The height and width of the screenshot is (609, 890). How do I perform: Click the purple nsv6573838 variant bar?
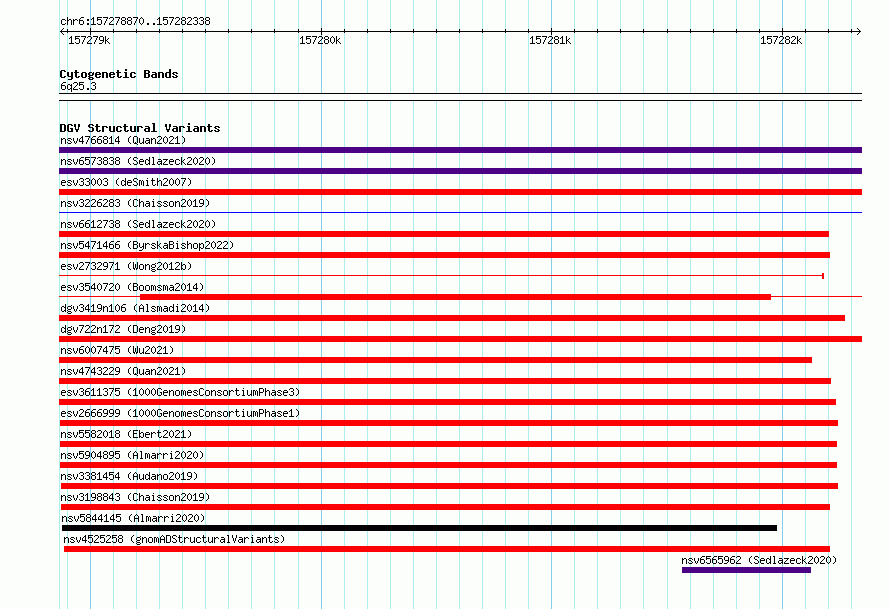tap(460, 171)
